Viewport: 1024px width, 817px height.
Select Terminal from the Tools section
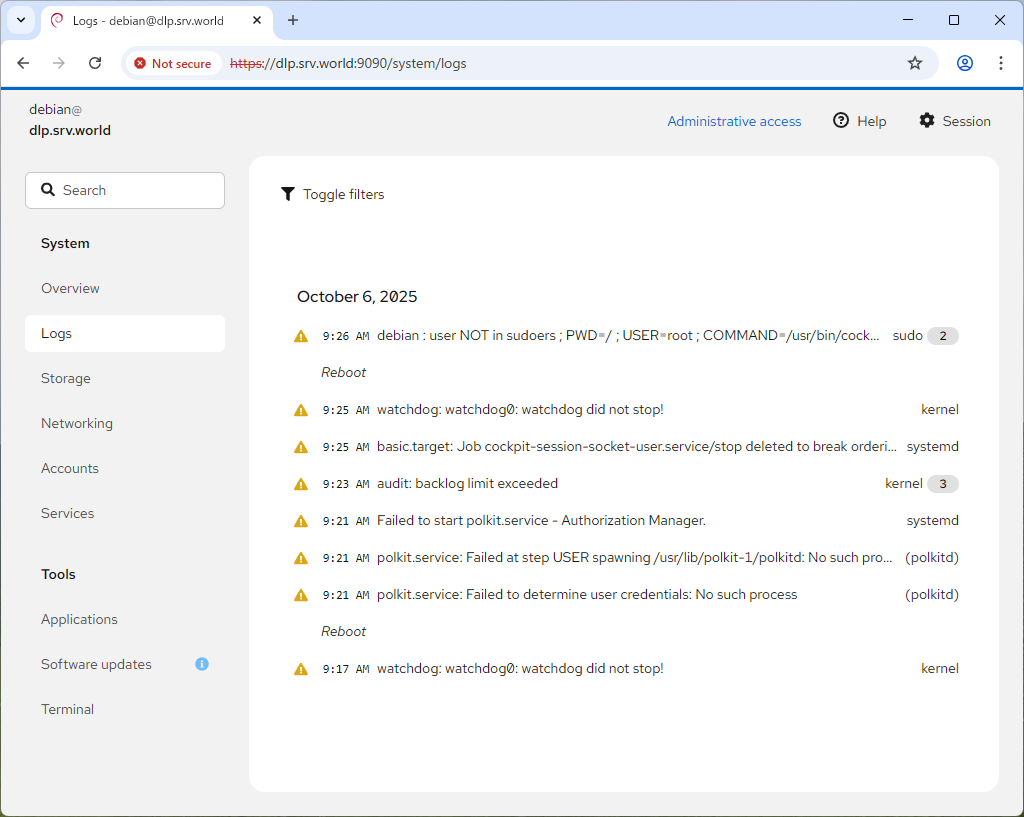(x=67, y=709)
